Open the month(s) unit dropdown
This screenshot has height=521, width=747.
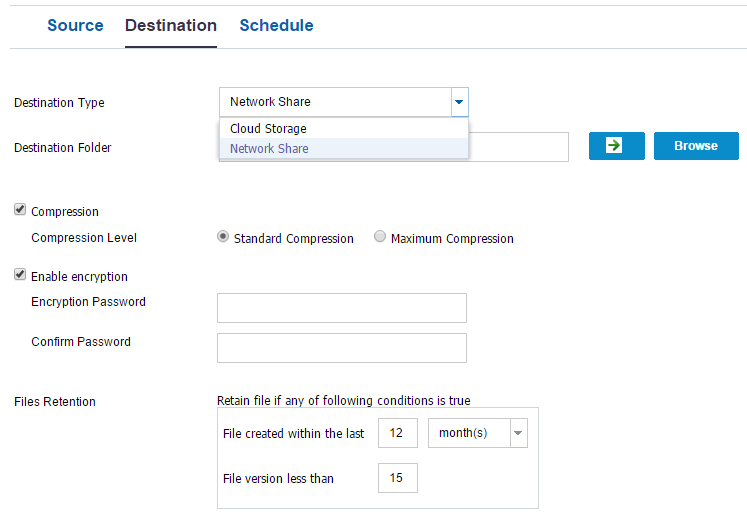[x=468, y=433]
